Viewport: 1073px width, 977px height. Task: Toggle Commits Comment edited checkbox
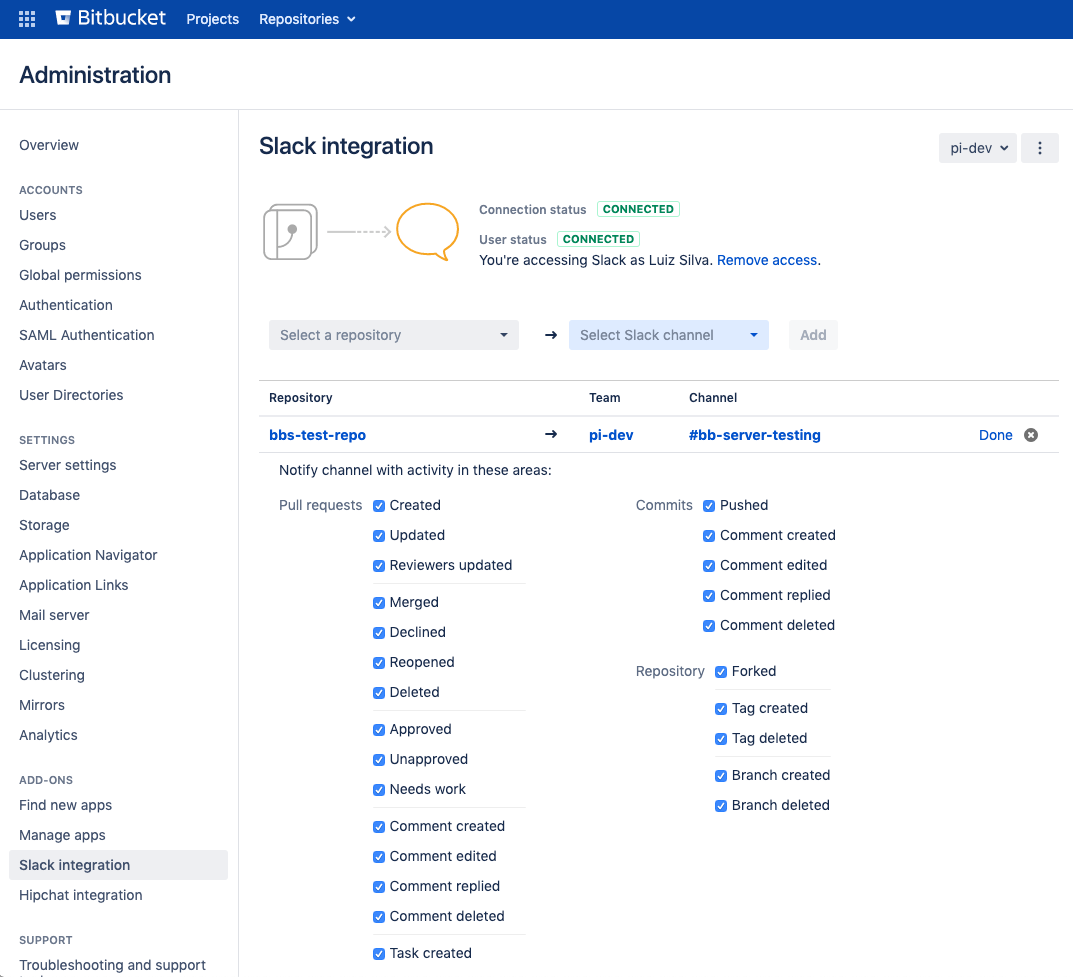[x=709, y=566]
